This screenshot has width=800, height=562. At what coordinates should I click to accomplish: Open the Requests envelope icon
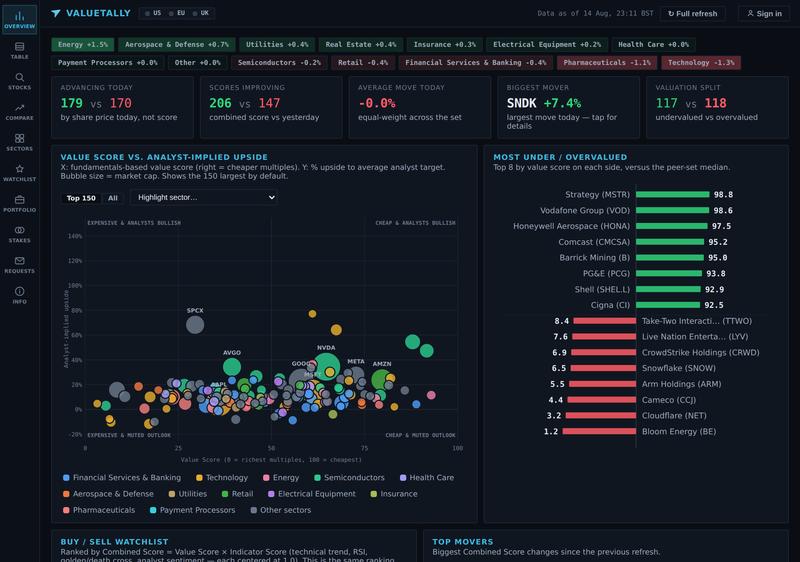[19, 265]
